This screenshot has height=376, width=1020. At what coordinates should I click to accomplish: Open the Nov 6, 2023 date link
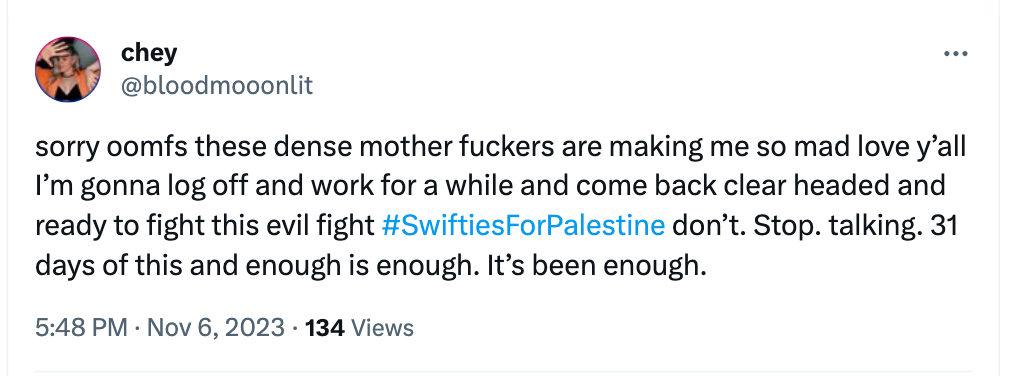216,327
